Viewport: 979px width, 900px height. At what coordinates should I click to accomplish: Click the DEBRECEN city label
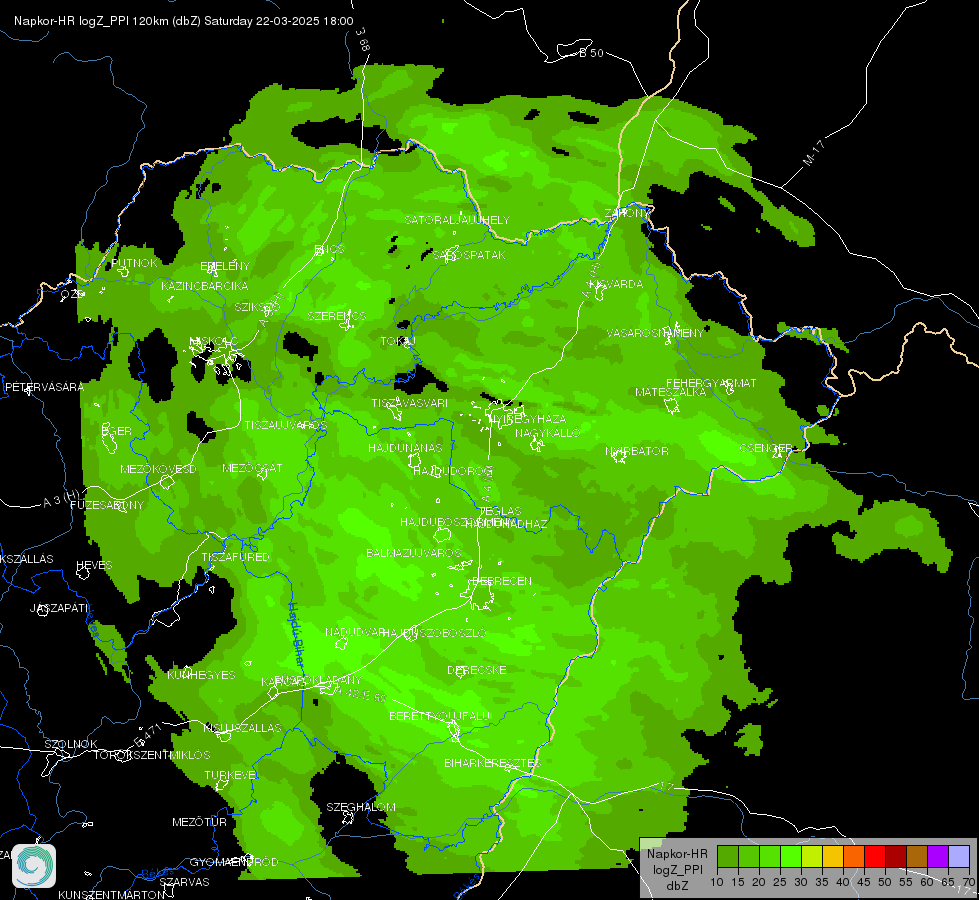[x=502, y=581]
